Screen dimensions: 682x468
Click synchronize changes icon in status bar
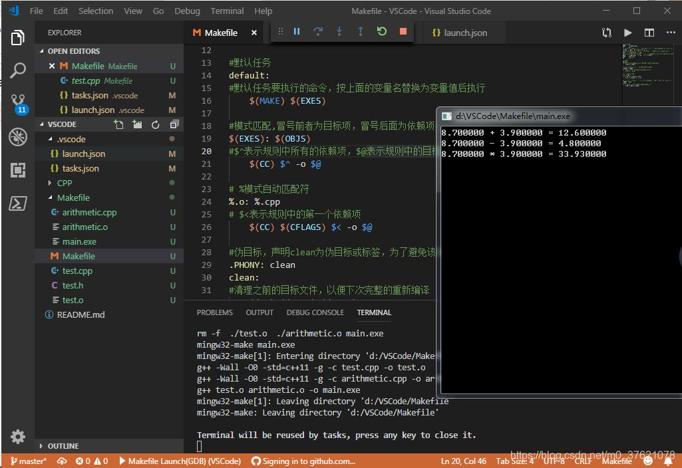point(62,461)
